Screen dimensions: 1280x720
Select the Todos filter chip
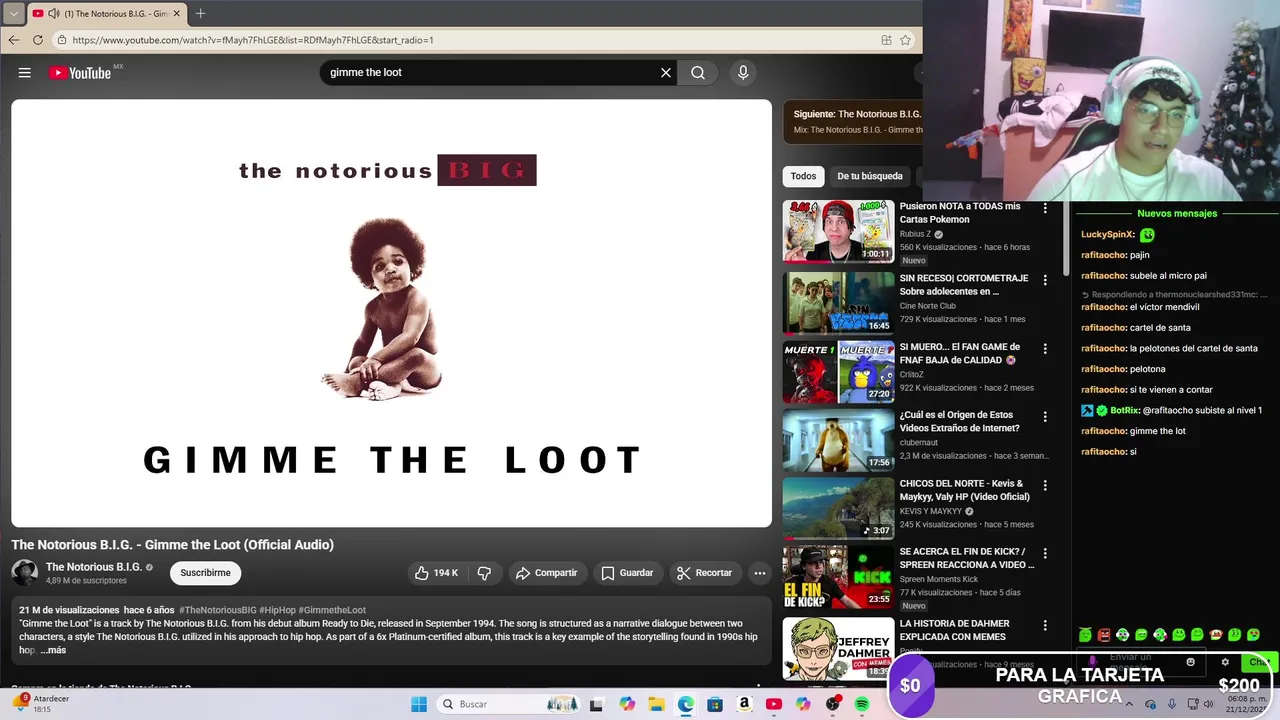[803, 176]
